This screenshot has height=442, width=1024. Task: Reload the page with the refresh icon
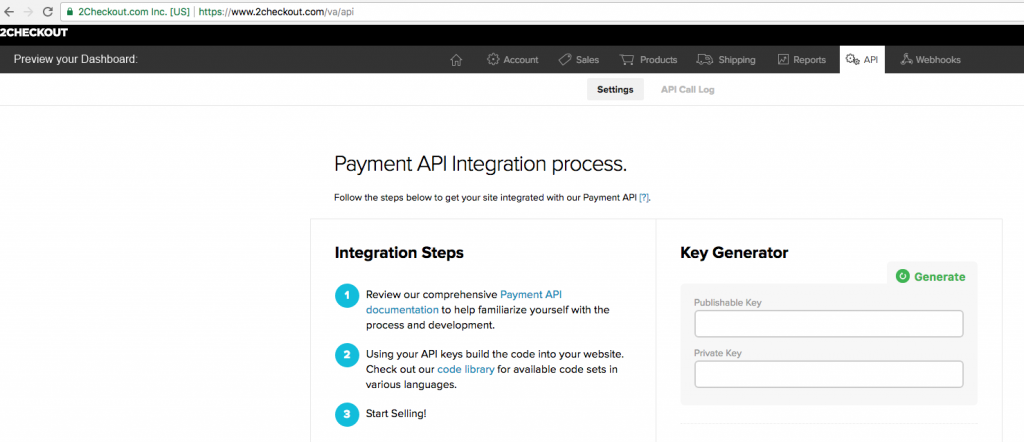click(47, 12)
